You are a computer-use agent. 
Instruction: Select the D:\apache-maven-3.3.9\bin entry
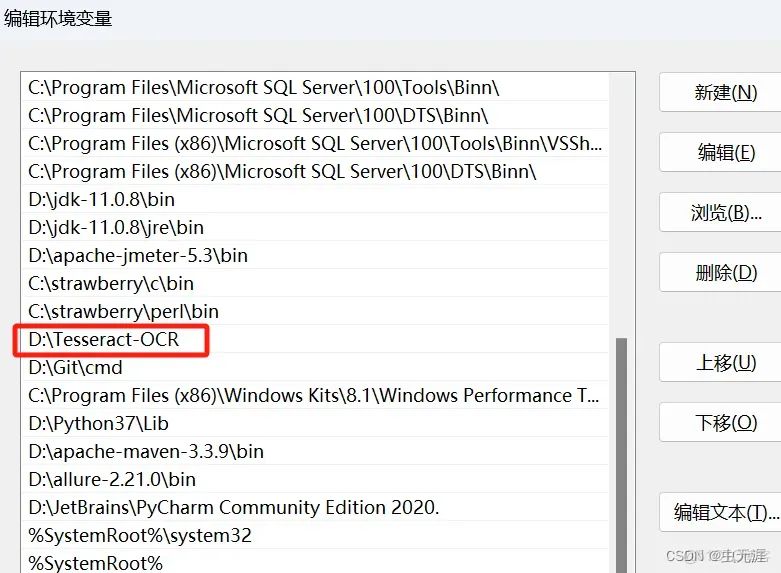[315, 451]
